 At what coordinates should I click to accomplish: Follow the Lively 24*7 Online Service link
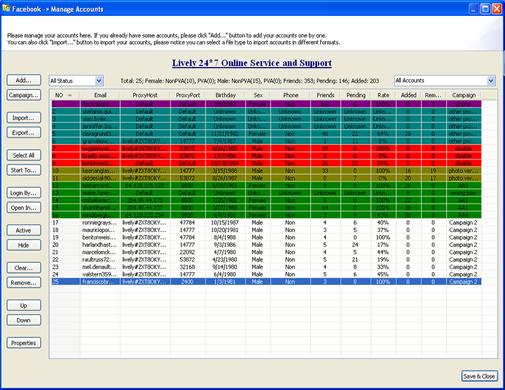point(252,63)
